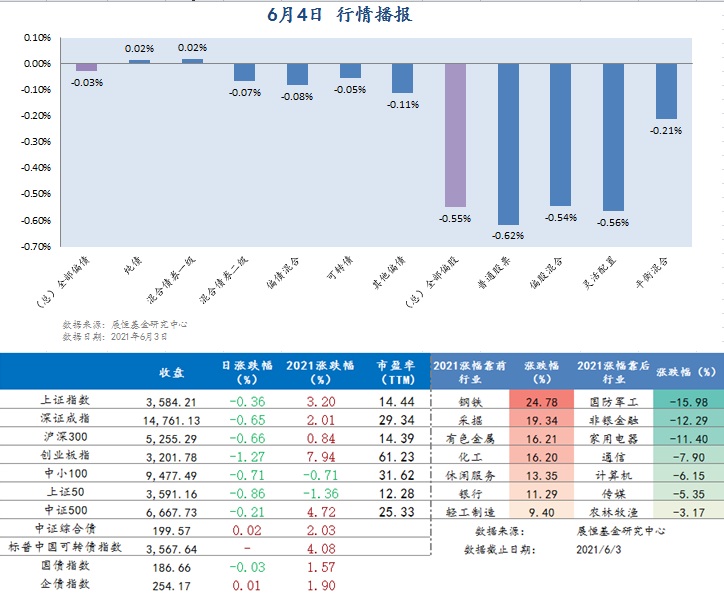724x595 pixels.
Task: Select the 中证500 row label
Action: (65, 511)
